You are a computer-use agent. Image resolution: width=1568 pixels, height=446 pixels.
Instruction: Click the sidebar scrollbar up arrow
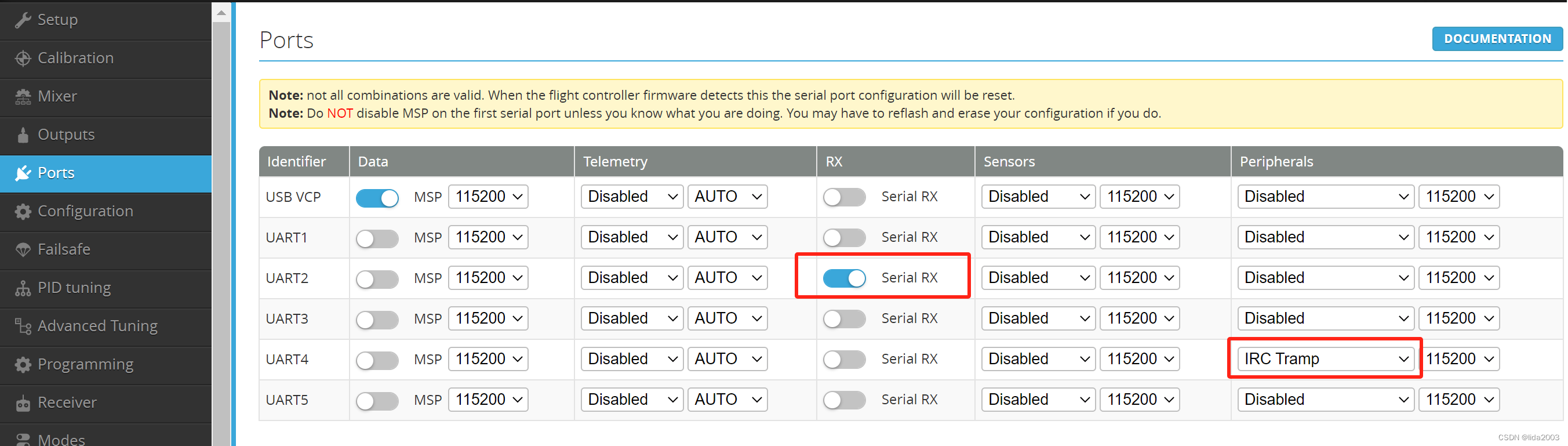point(221,13)
